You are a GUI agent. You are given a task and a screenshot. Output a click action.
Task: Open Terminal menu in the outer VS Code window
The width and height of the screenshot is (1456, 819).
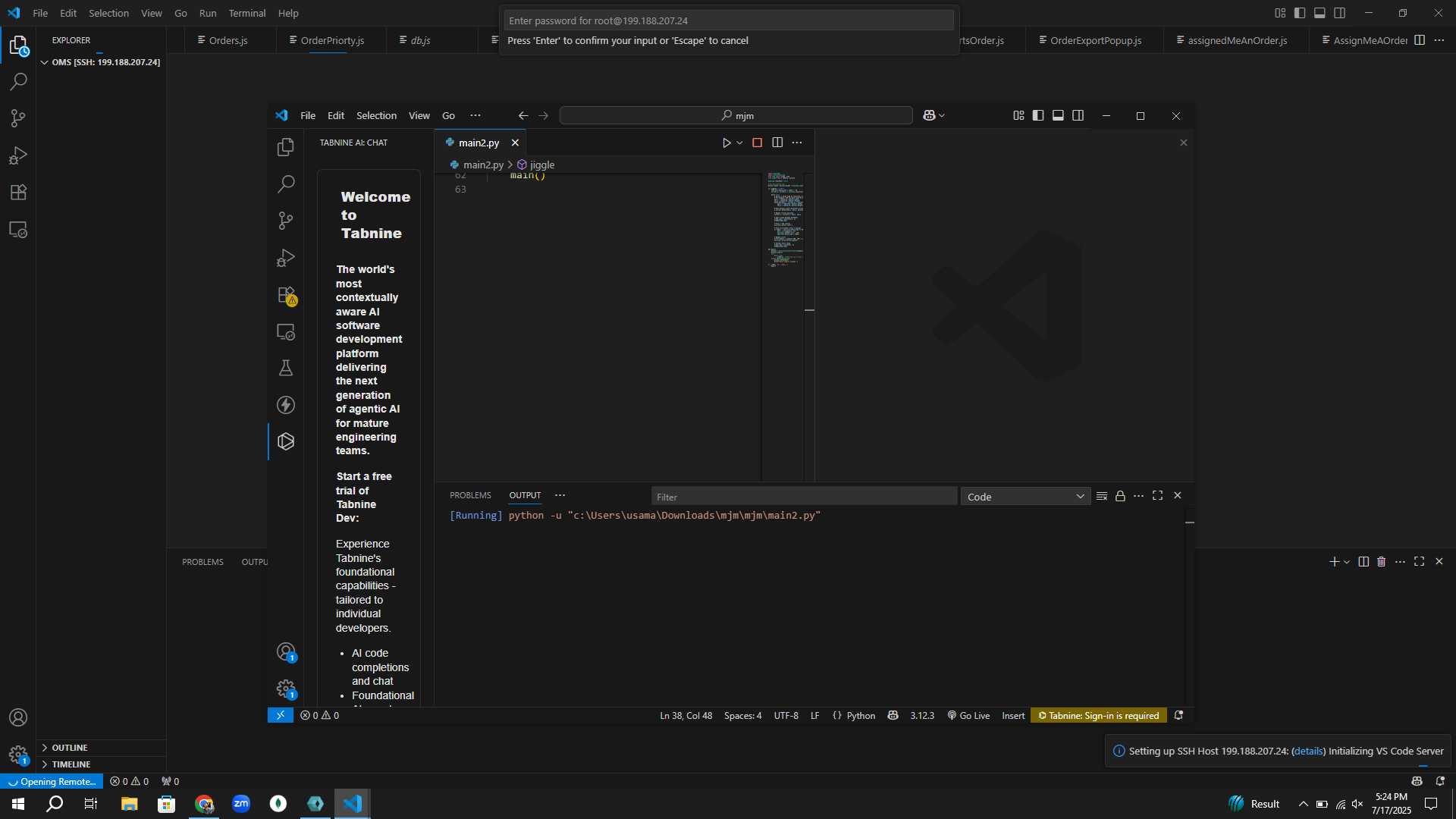pos(247,13)
